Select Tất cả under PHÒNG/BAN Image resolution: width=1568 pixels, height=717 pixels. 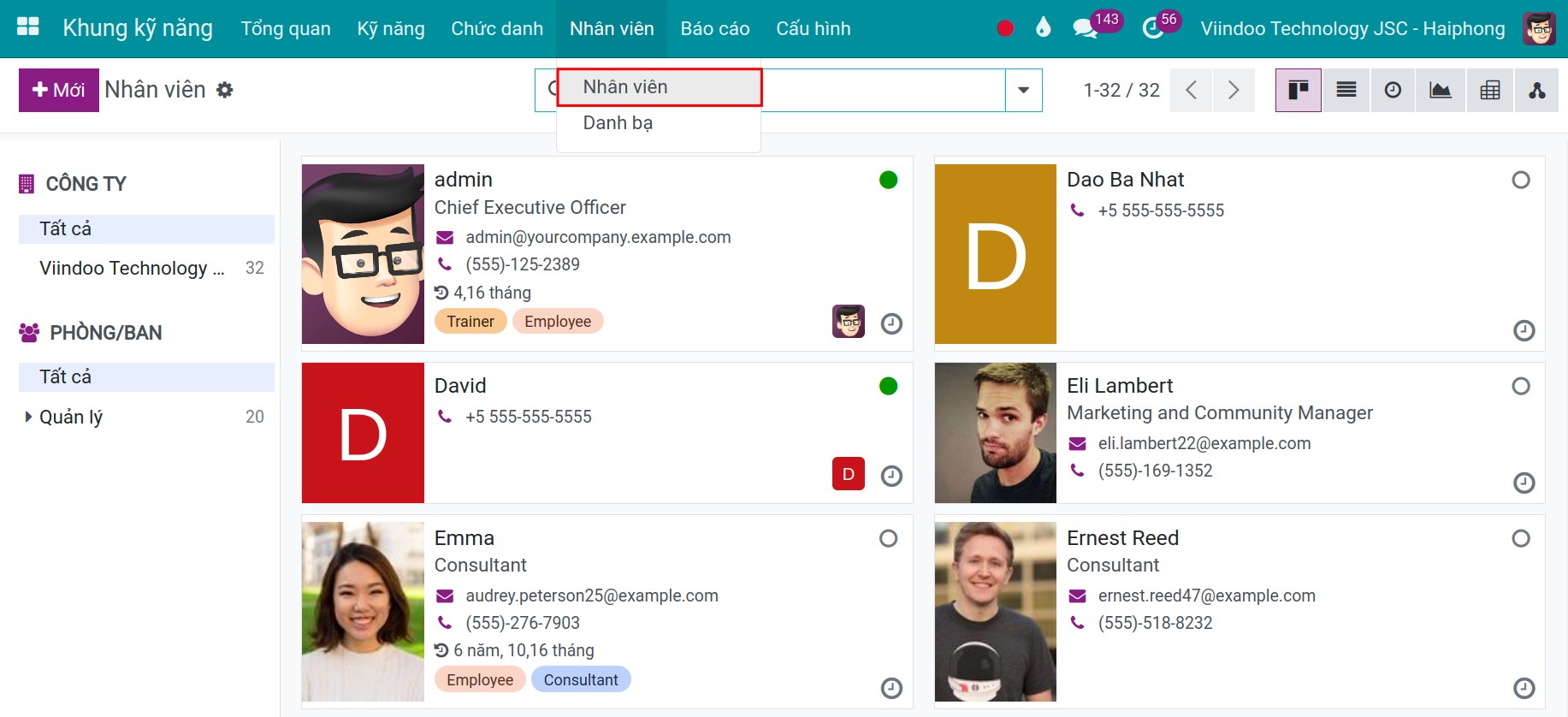(x=146, y=377)
